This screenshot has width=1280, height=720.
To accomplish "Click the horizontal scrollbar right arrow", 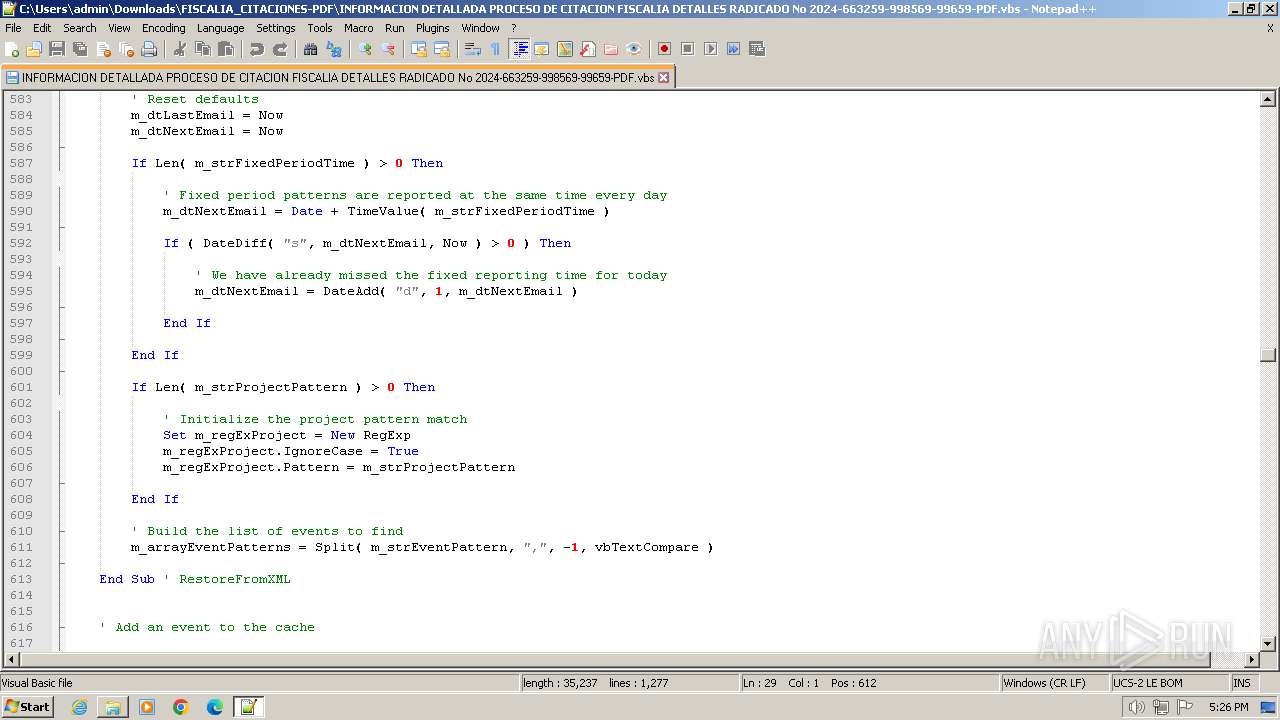I will click(1251, 660).
